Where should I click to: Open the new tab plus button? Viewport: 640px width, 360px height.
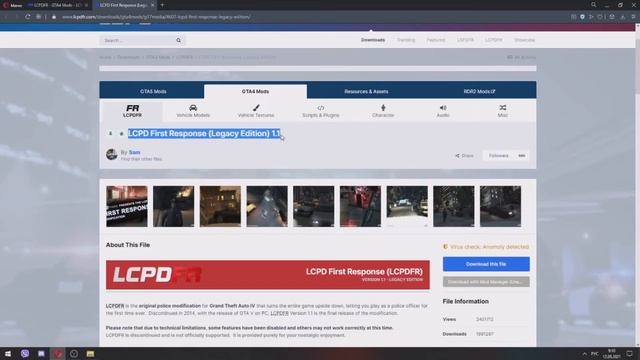[x=162, y=5]
